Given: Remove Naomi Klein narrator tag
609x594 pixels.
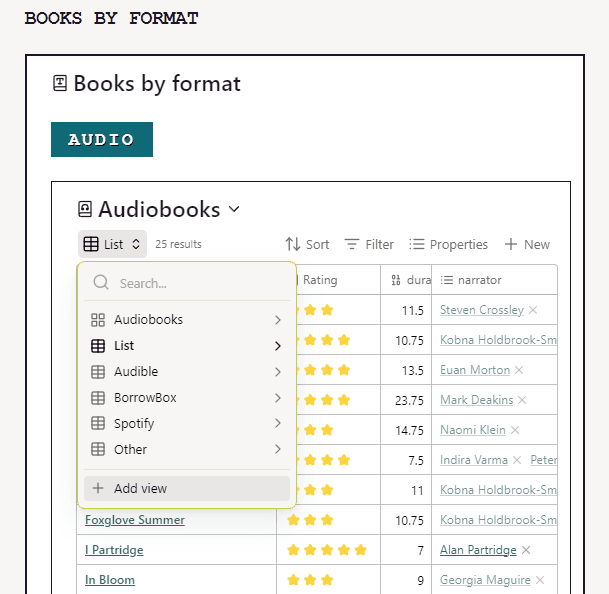Looking at the screenshot, I should pyautogui.click(x=515, y=430).
